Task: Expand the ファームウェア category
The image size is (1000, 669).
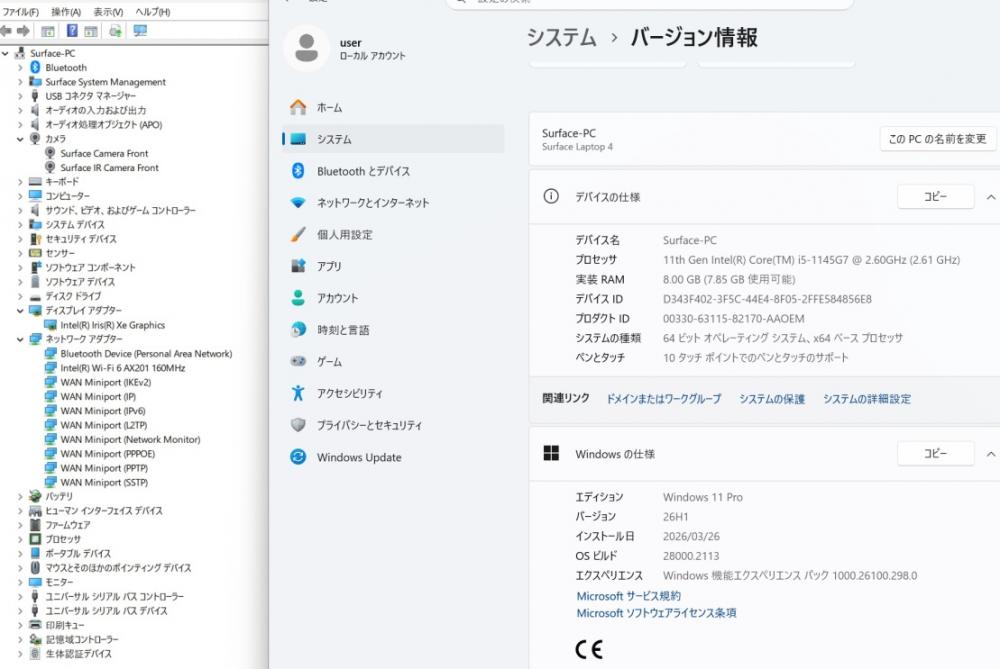Action: tap(20, 525)
